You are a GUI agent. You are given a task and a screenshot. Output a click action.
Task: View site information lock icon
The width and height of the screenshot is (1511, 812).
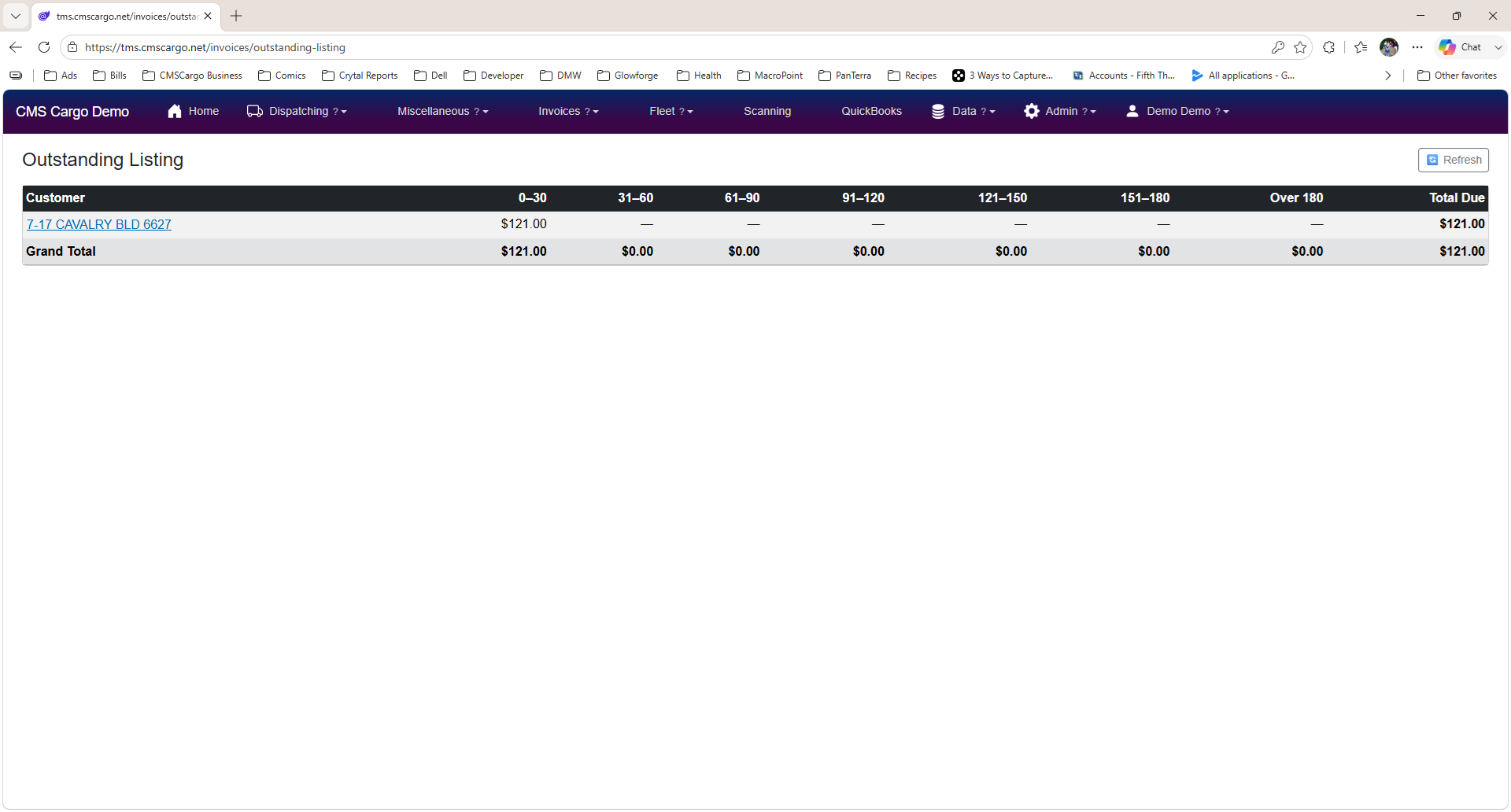click(72, 47)
